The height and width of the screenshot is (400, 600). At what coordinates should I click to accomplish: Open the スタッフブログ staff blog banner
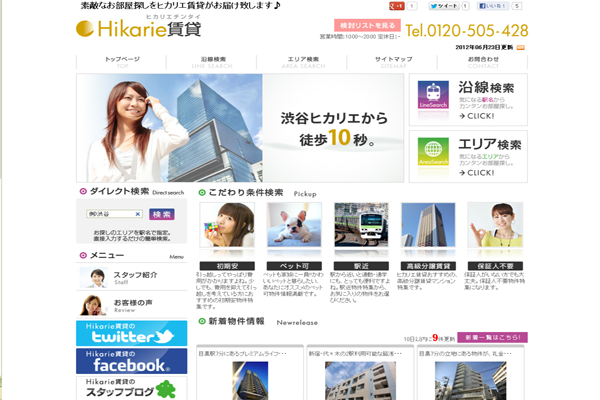(x=131, y=387)
